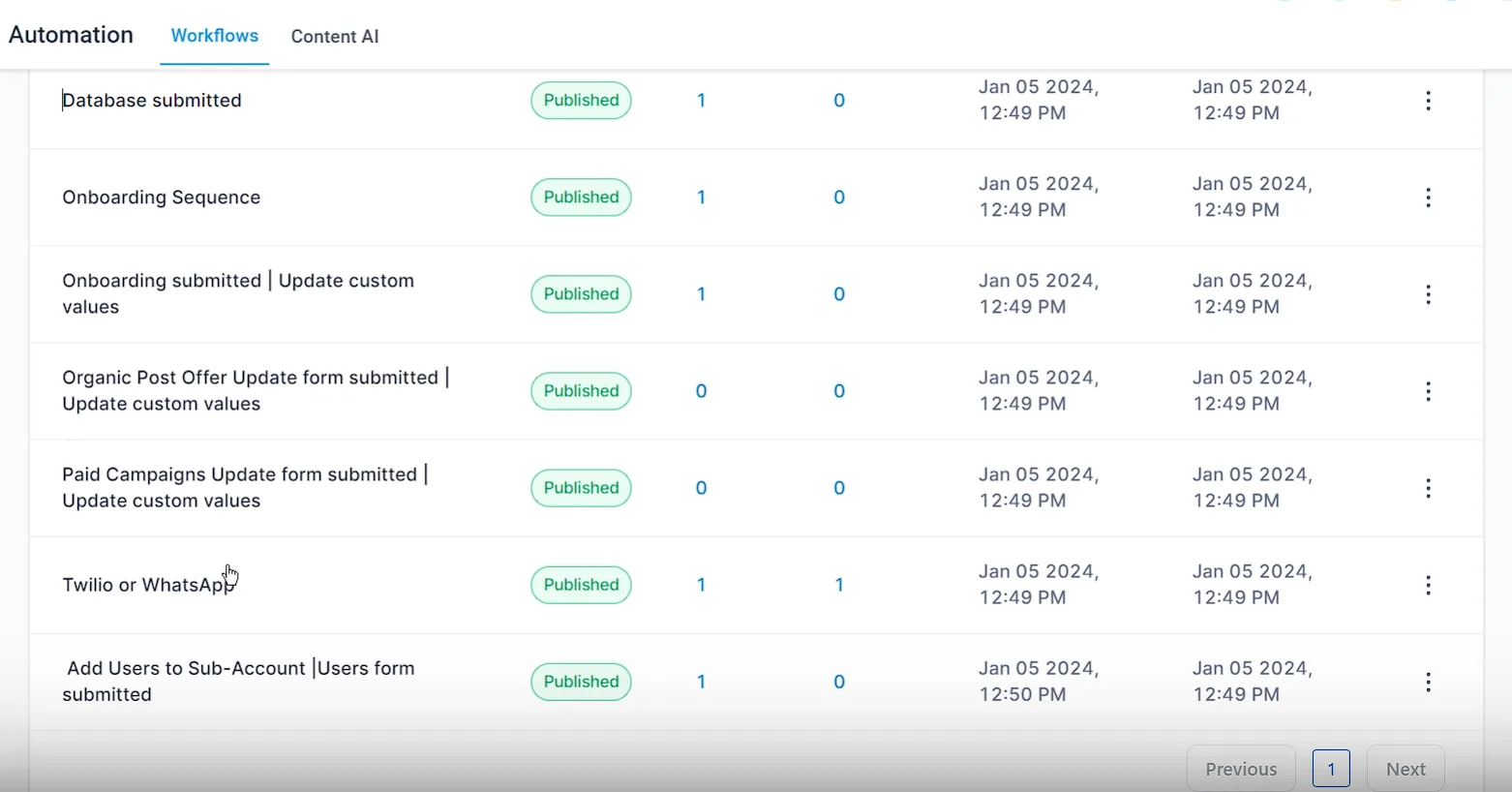This screenshot has height=792, width=1512.
Task: Click total enrolled count for Onboarding Sequence
Action: coord(701,198)
